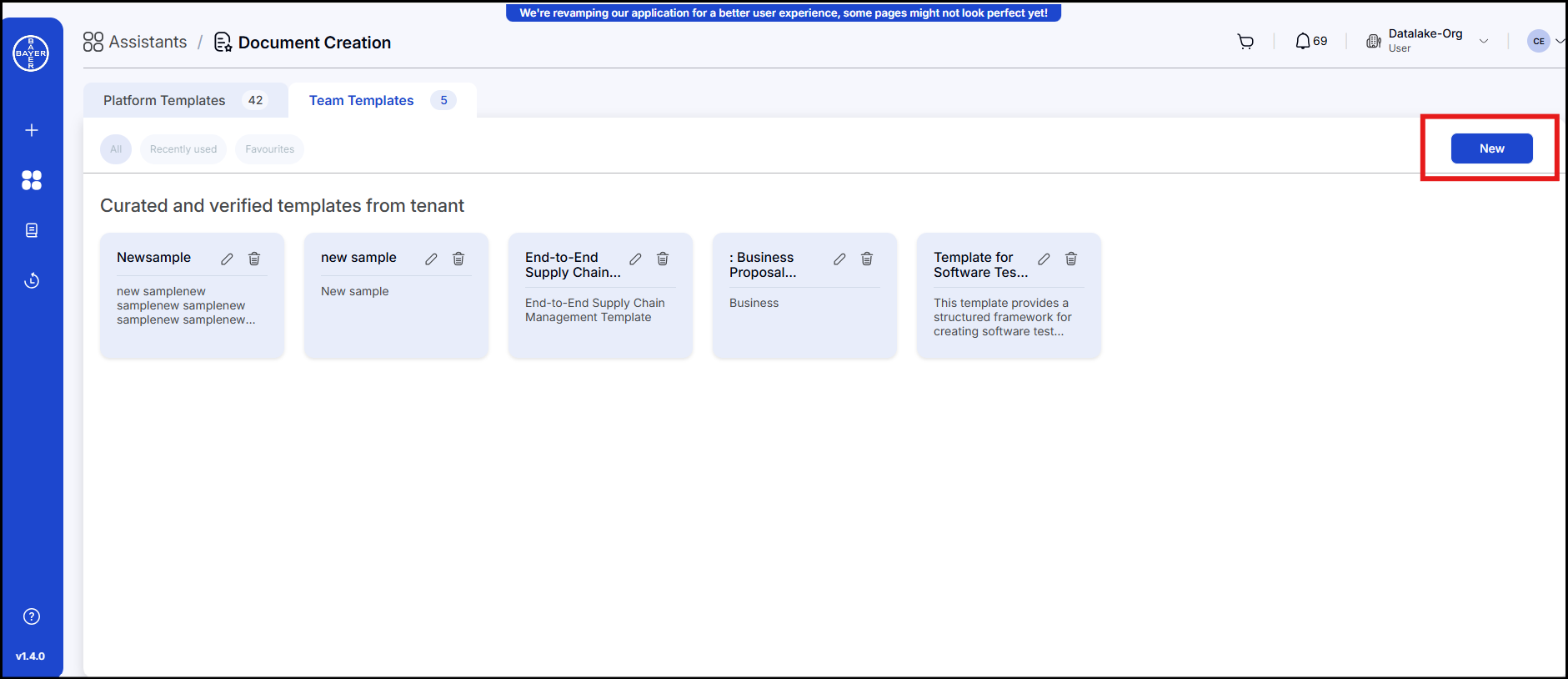Go to Assistants breadcrumb link
1568x679 pixels.
148,42
